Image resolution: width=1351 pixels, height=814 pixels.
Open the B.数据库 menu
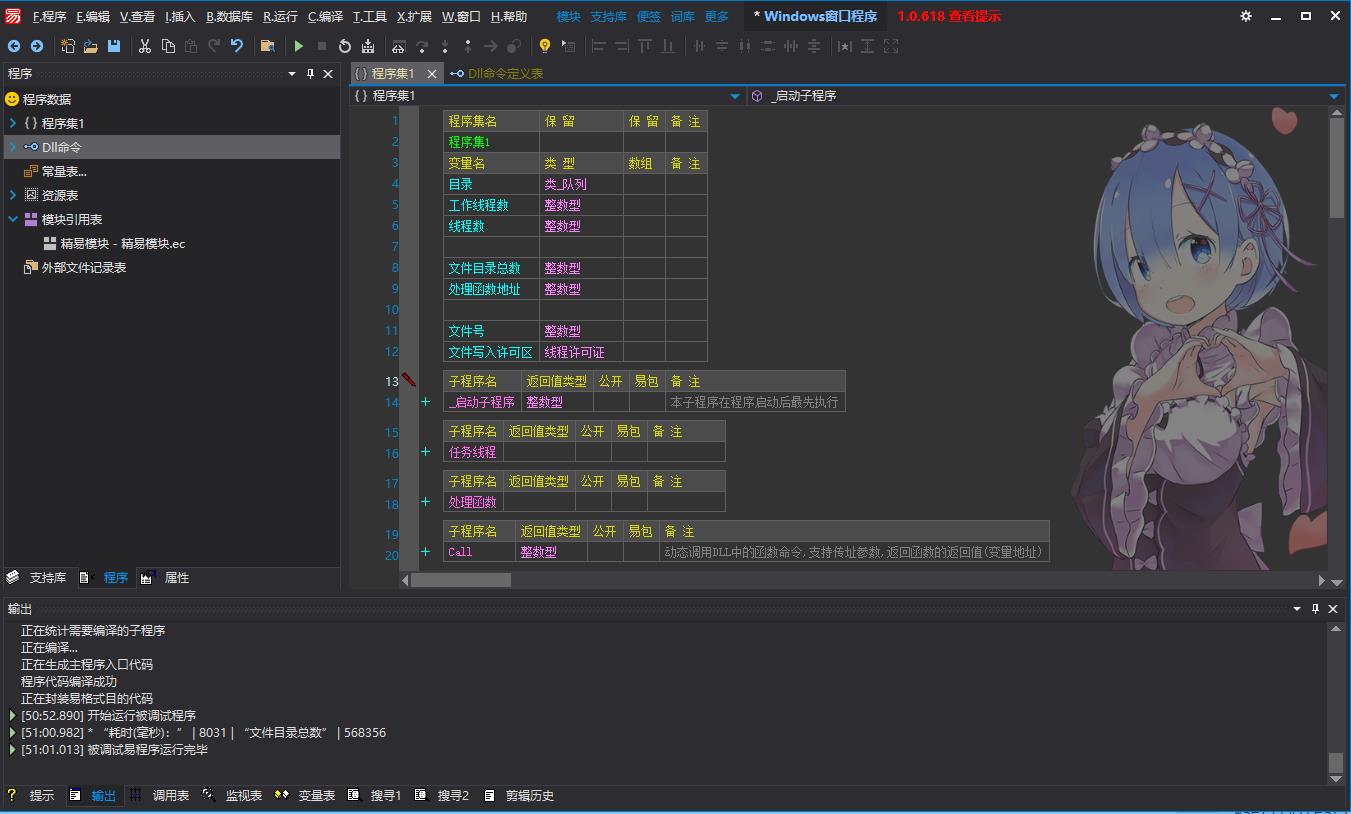click(229, 16)
